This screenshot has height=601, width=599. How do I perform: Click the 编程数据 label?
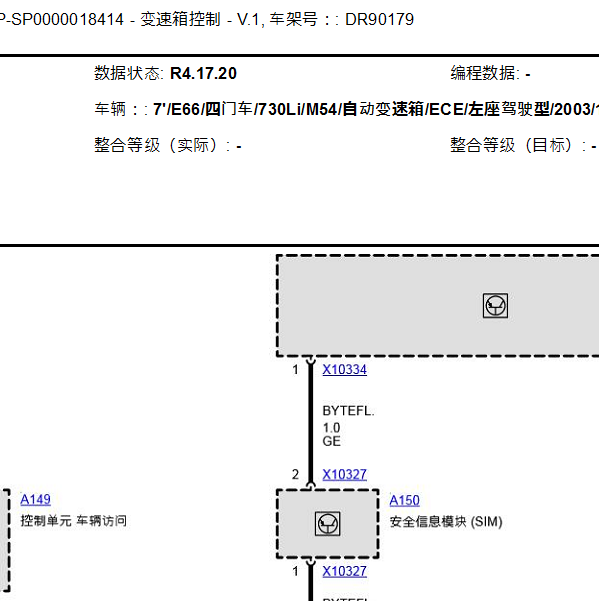coord(485,73)
